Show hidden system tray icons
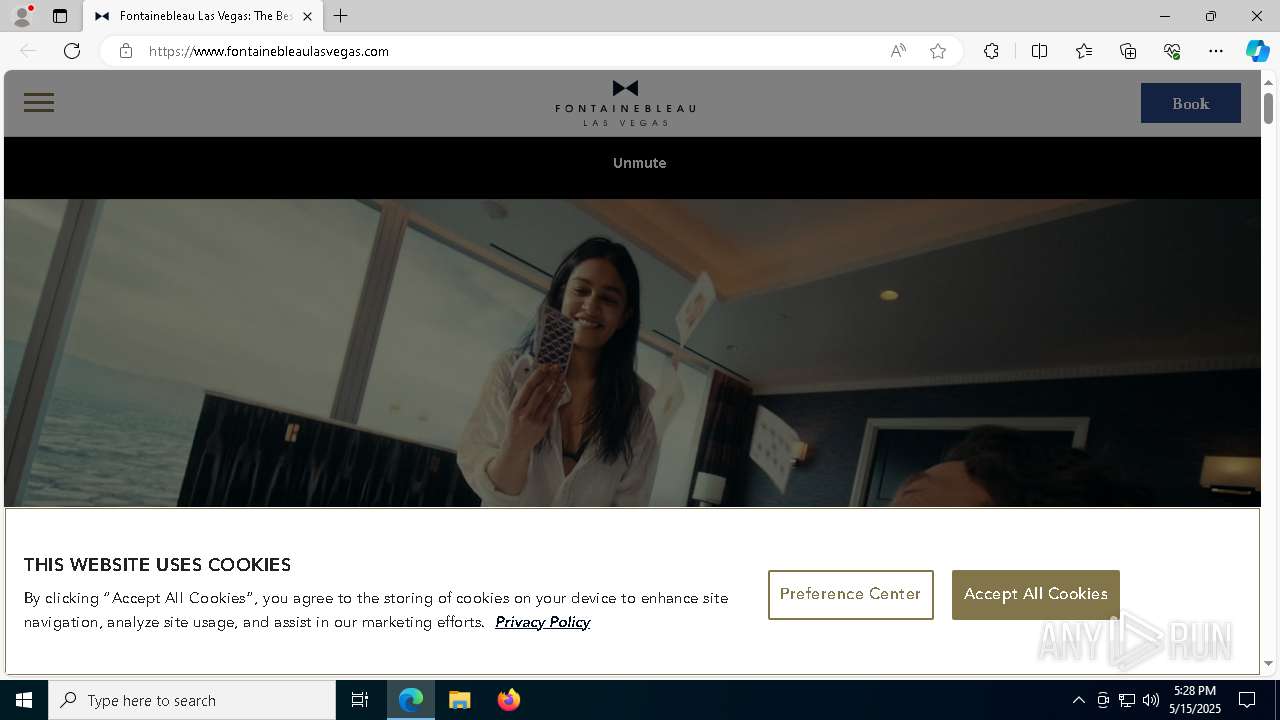 click(1078, 700)
